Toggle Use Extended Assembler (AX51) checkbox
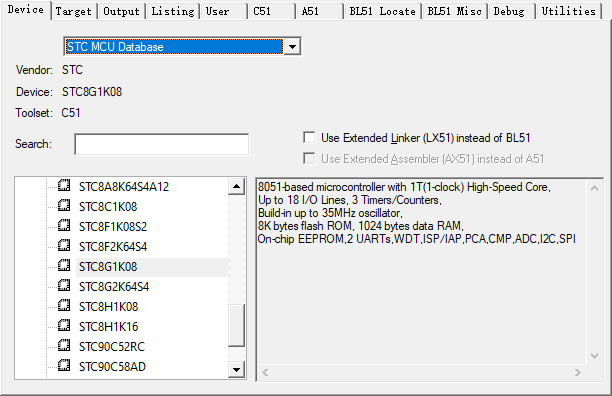612x396 pixels. point(309,158)
